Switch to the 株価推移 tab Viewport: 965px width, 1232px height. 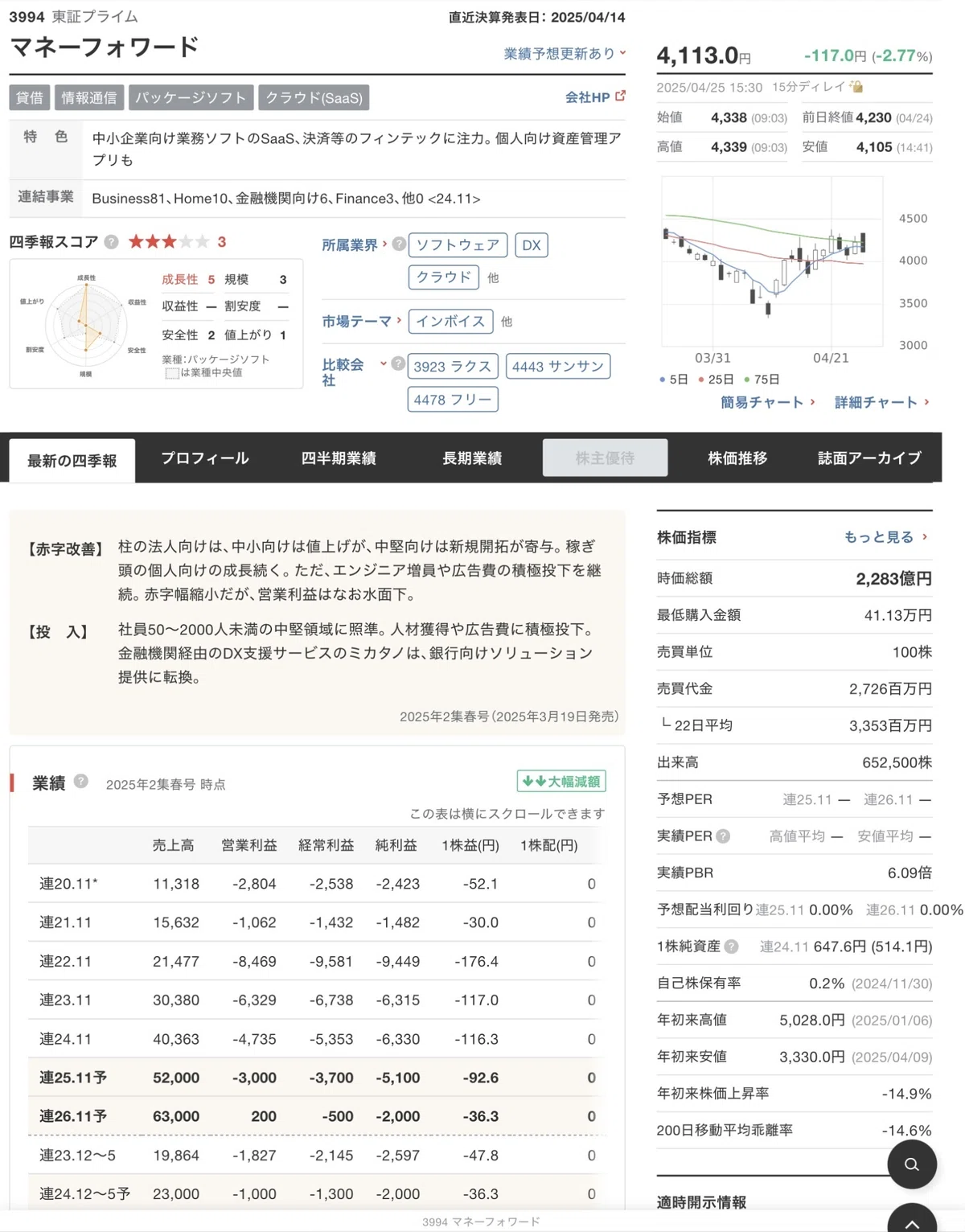(x=737, y=458)
